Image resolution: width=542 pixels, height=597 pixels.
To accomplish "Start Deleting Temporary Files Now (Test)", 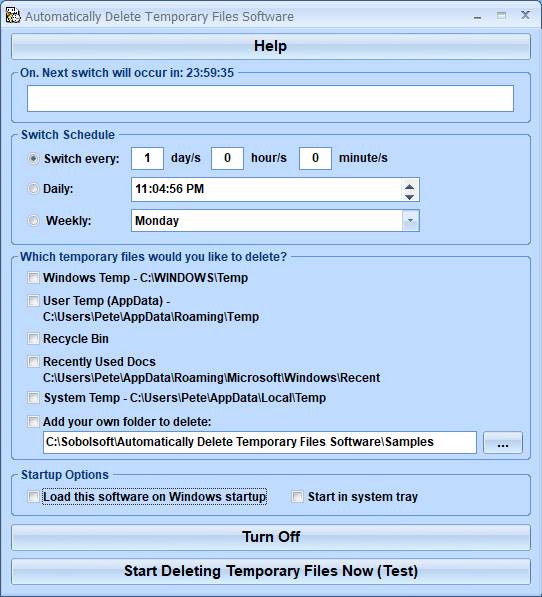I will 271,571.
